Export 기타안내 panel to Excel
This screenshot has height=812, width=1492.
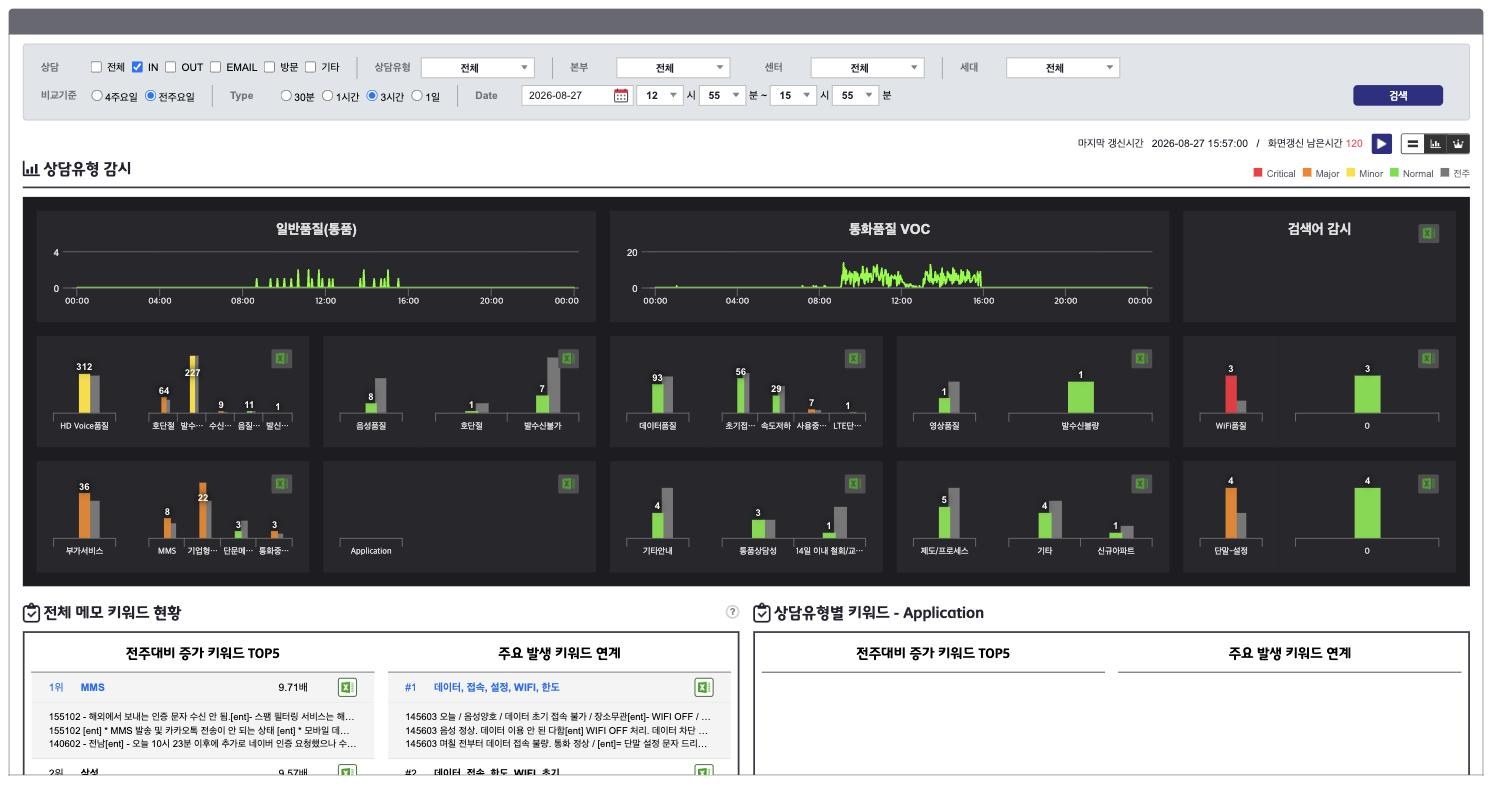coord(855,483)
